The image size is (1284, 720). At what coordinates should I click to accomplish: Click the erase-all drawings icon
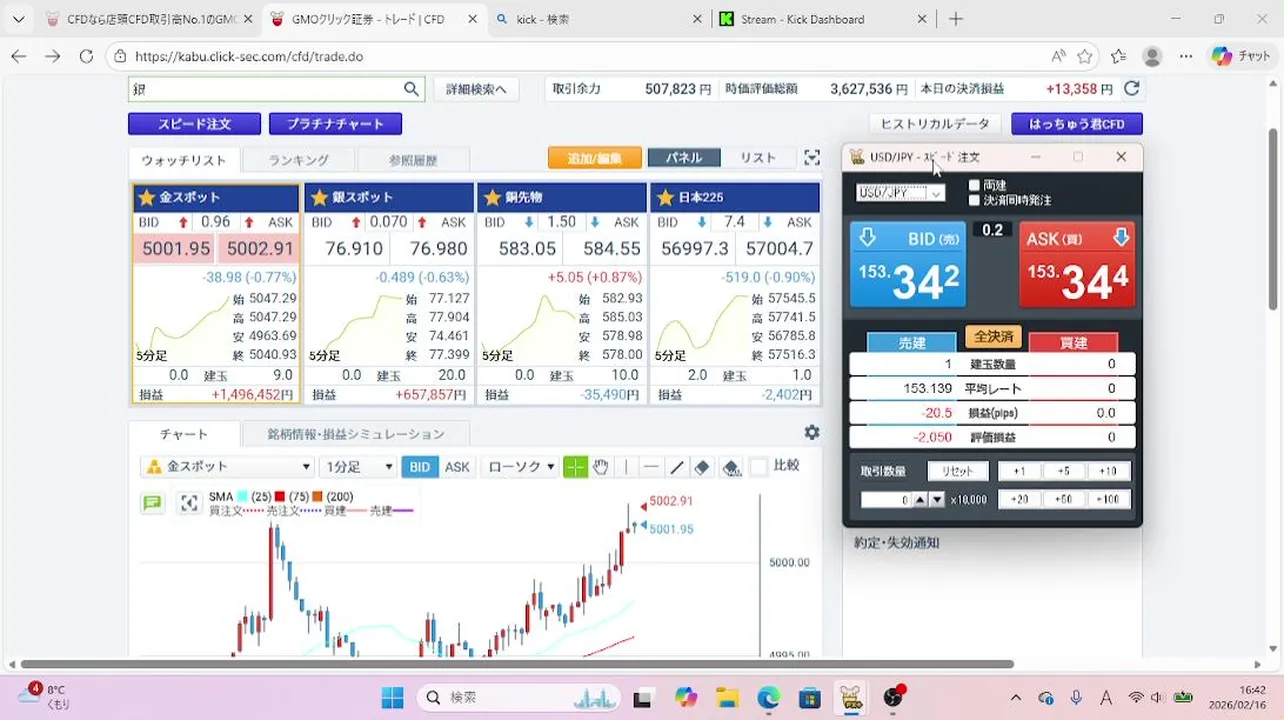coord(731,467)
